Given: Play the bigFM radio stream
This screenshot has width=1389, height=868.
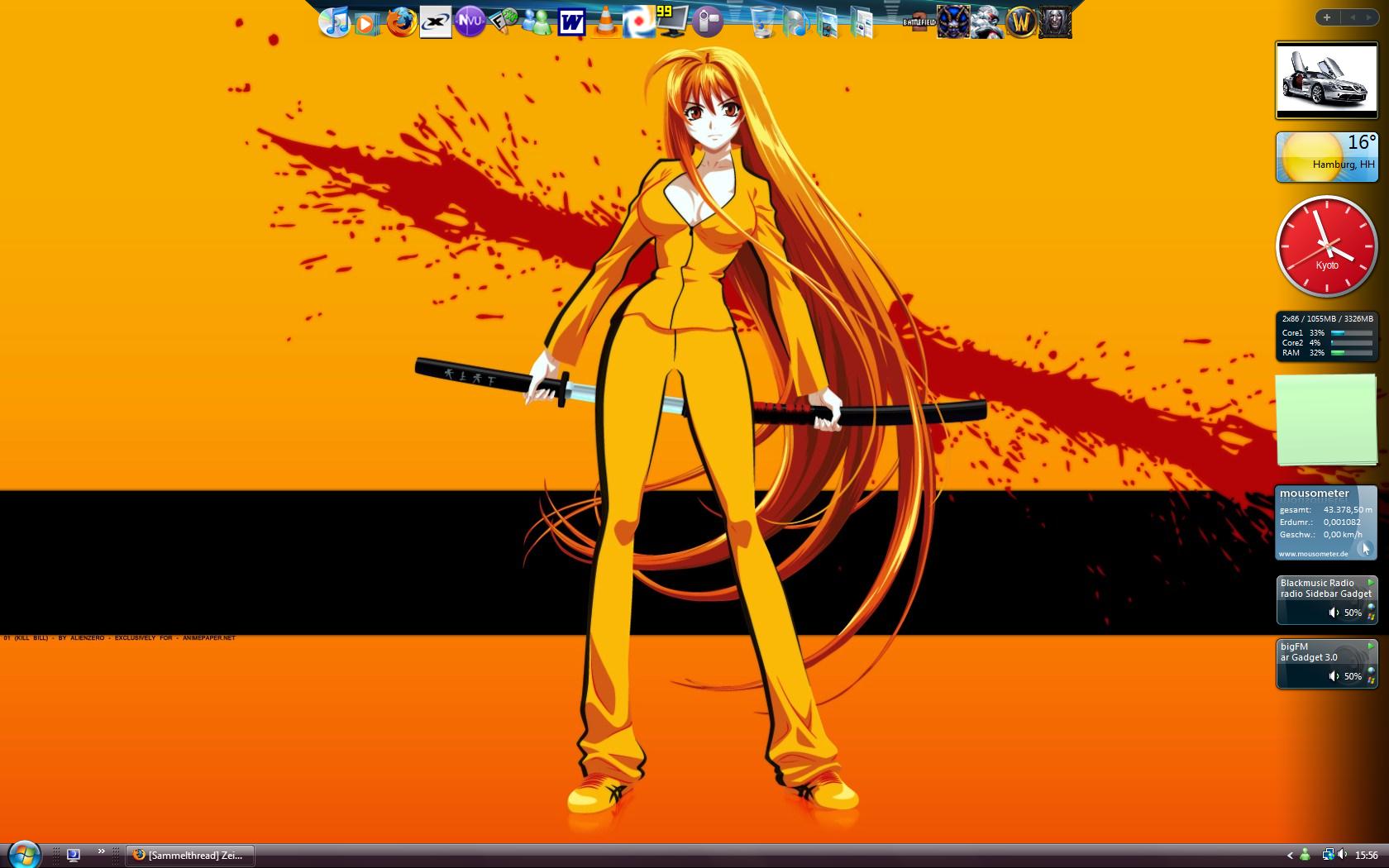Looking at the screenshot, I should (x=1370, y=646).
